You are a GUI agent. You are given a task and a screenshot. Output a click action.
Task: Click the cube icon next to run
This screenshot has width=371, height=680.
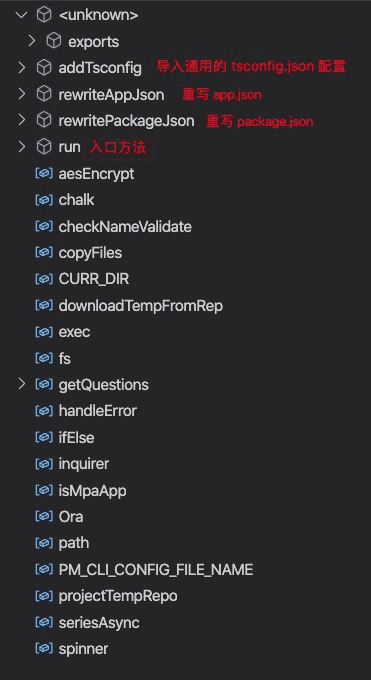44,147
